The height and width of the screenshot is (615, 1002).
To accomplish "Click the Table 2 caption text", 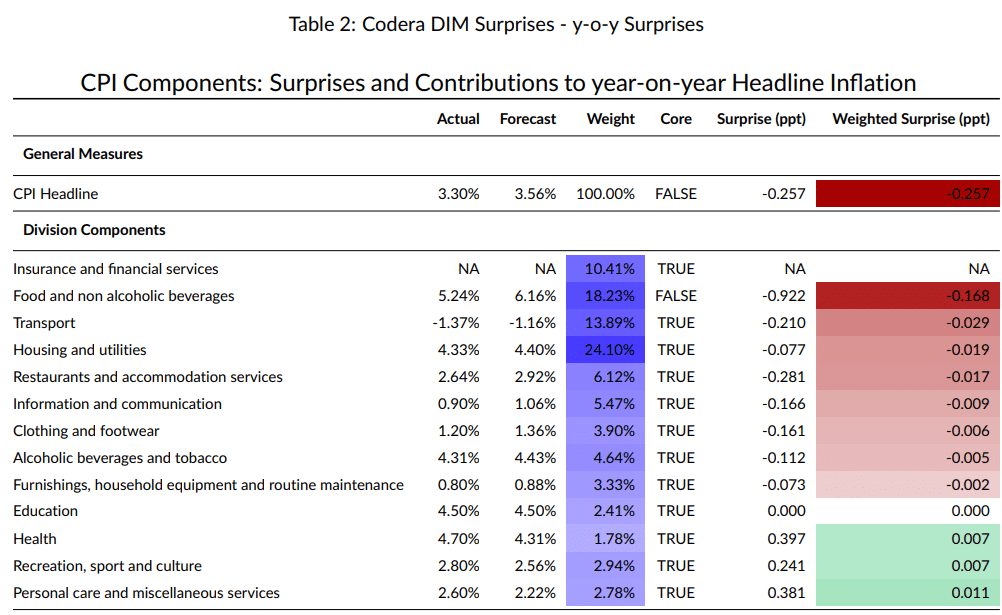I will pyautogui.click(x=496, y=24).
